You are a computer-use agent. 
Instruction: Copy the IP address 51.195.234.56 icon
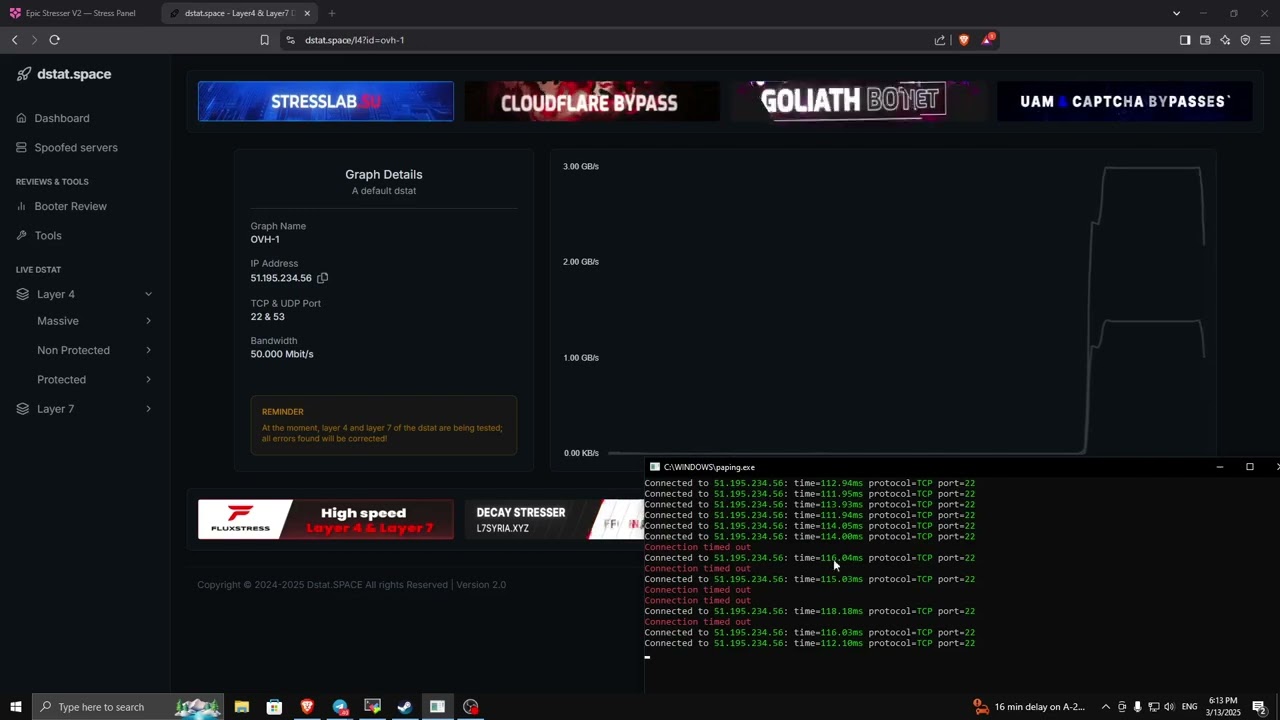click(x=322, y=278)
